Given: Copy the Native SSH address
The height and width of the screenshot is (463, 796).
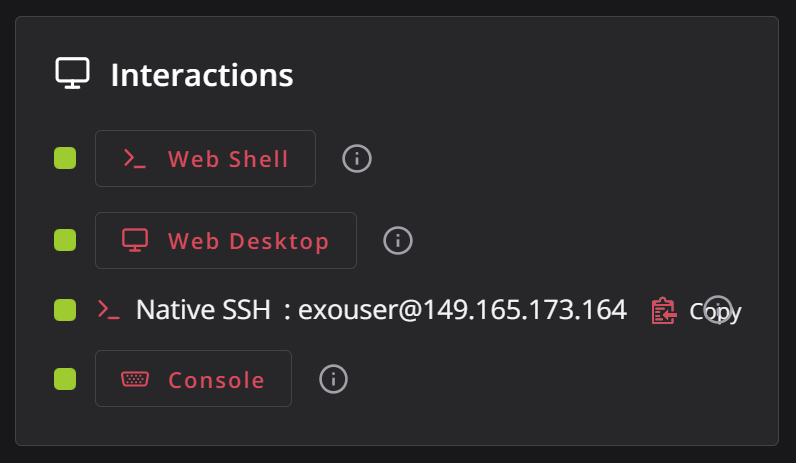Looking at the screenshot, I should [x=696, y=311].
